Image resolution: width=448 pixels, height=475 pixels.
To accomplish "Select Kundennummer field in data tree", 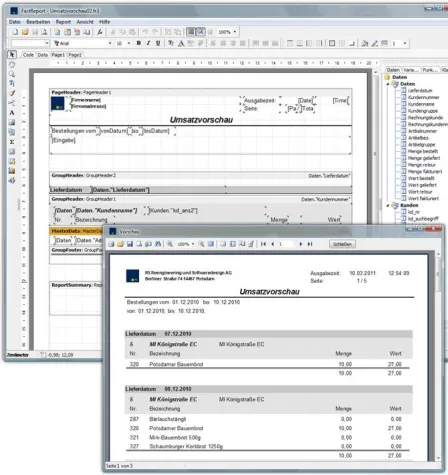I will (424, 97).
